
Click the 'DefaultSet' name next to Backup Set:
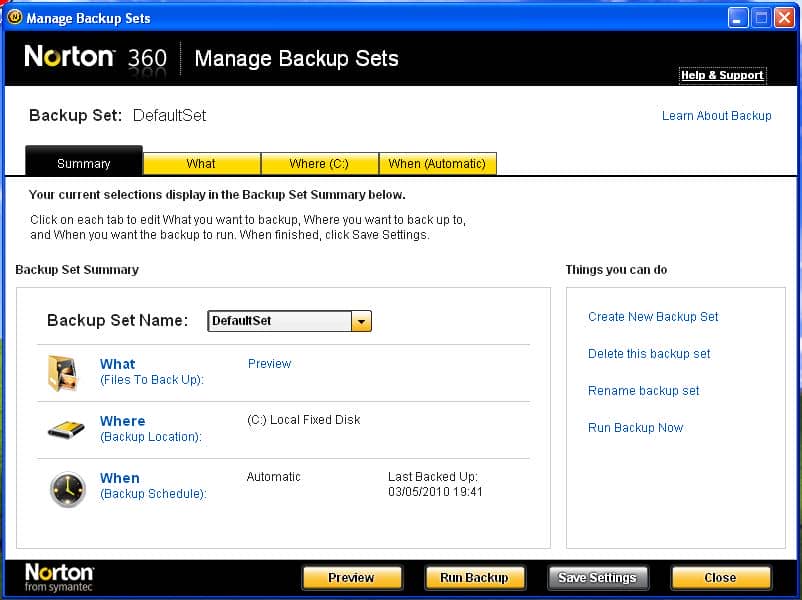pos(169,116)
